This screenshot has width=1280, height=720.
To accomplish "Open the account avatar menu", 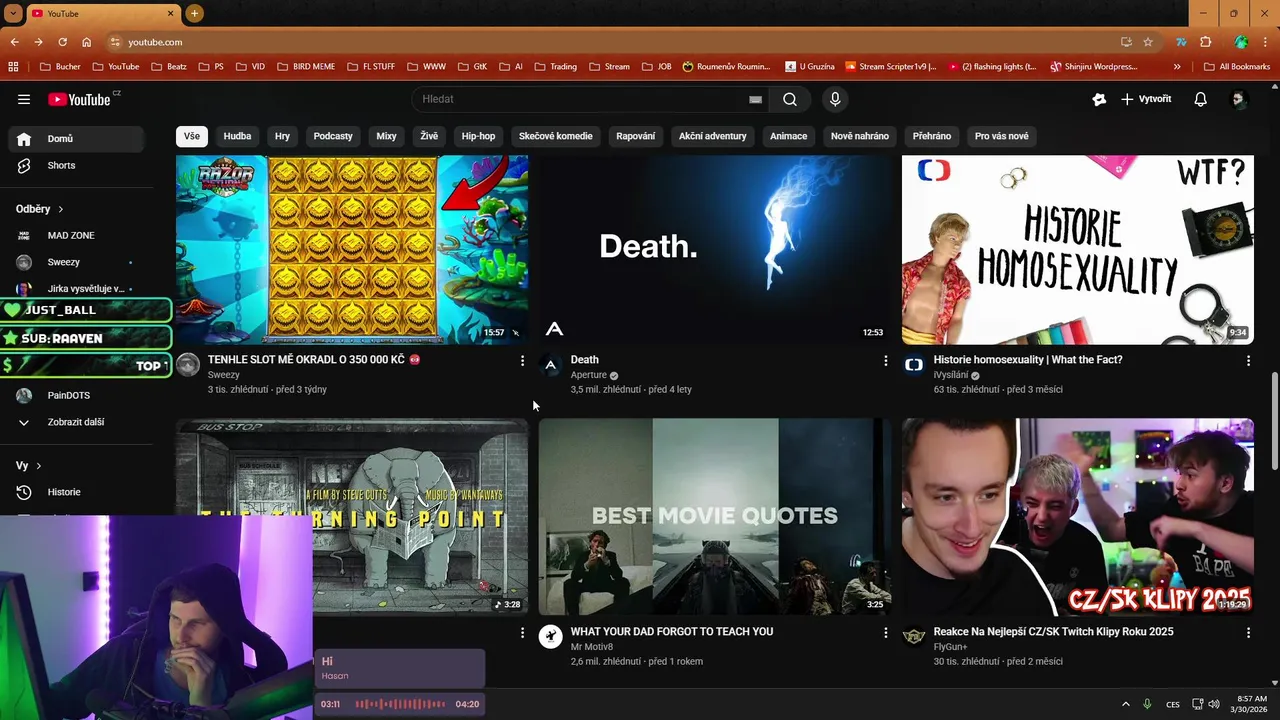I will pyautogui.click(x=1238, y=99).
